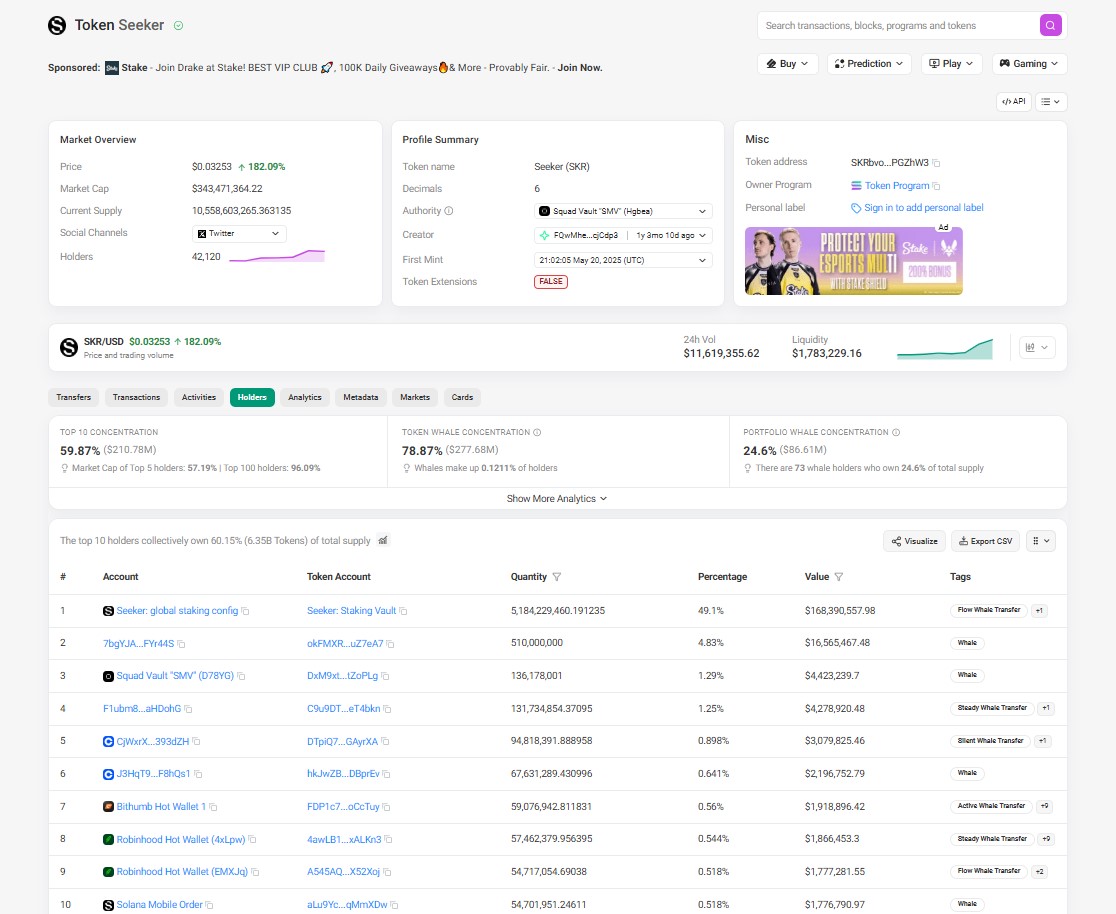Open the Play dropdown menu

tap(952, 63)
